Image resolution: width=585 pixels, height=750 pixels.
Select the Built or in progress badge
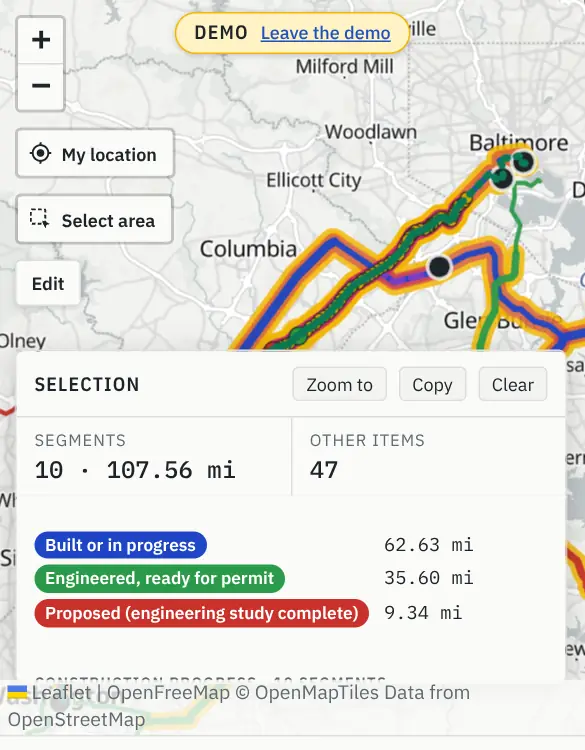(x=121, y=545)
